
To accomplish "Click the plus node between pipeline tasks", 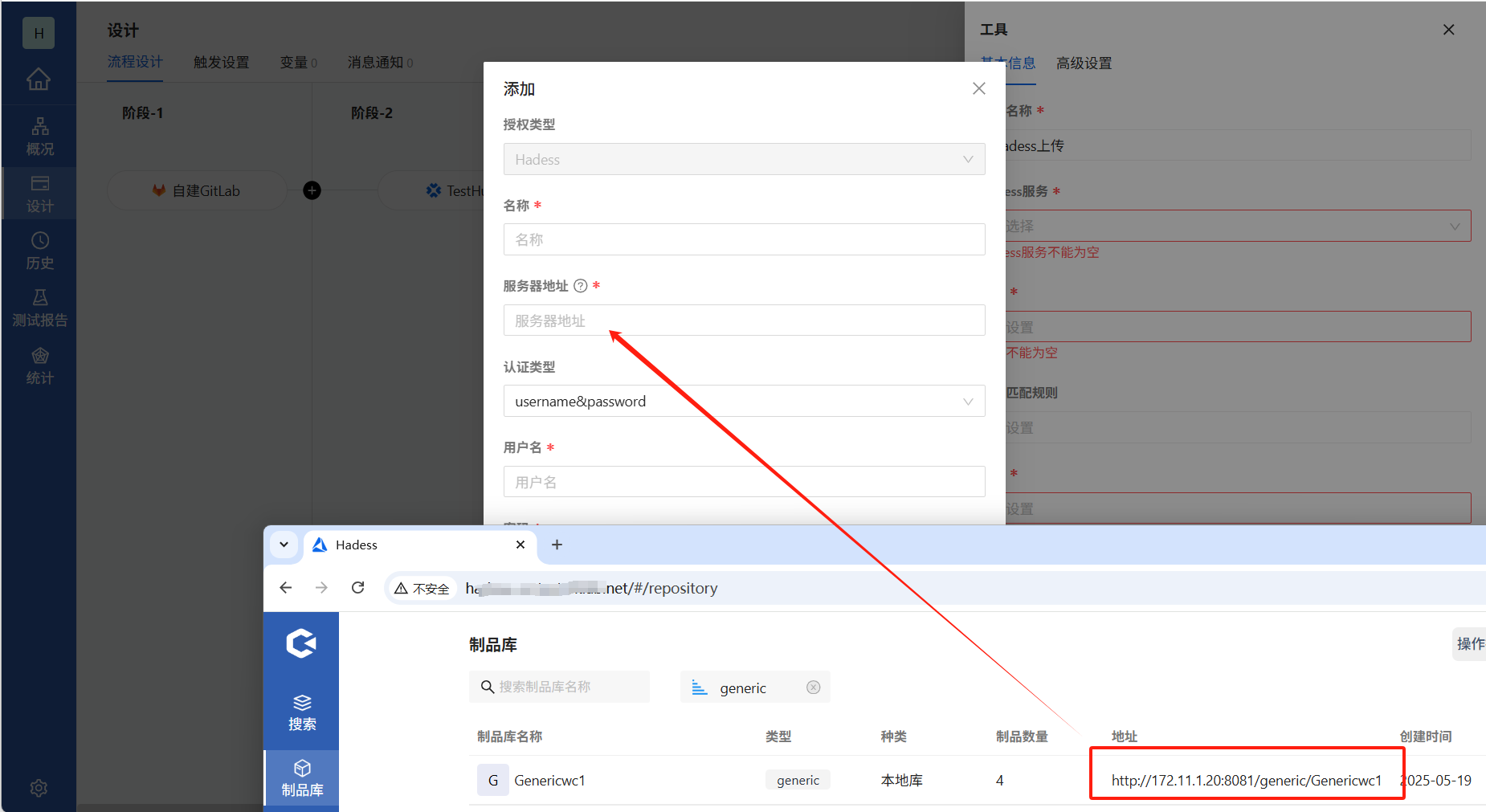I will point(312,190).
